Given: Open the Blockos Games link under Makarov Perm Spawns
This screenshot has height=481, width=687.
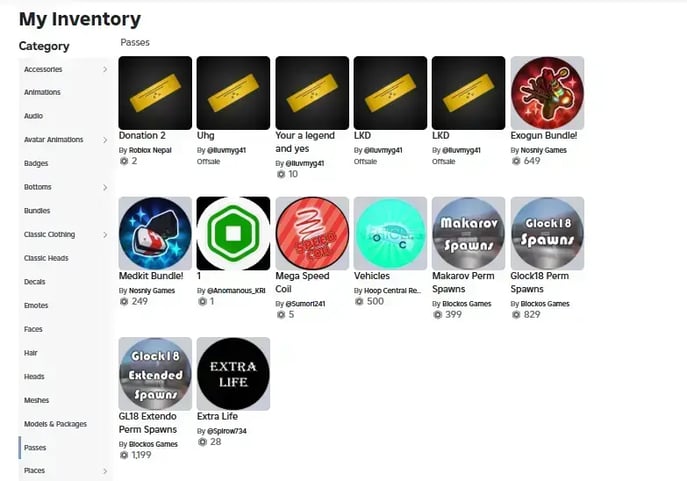Looking at the screenshot, I should pos(467,304).
